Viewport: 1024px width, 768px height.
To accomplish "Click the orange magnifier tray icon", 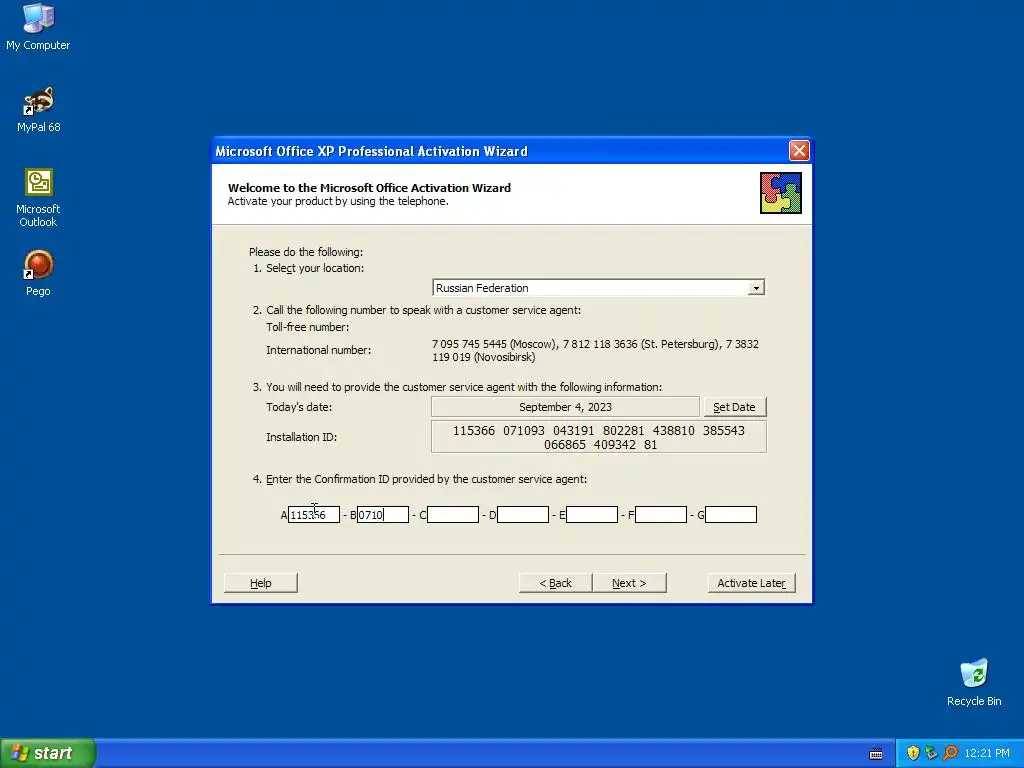I will [950, 753].
